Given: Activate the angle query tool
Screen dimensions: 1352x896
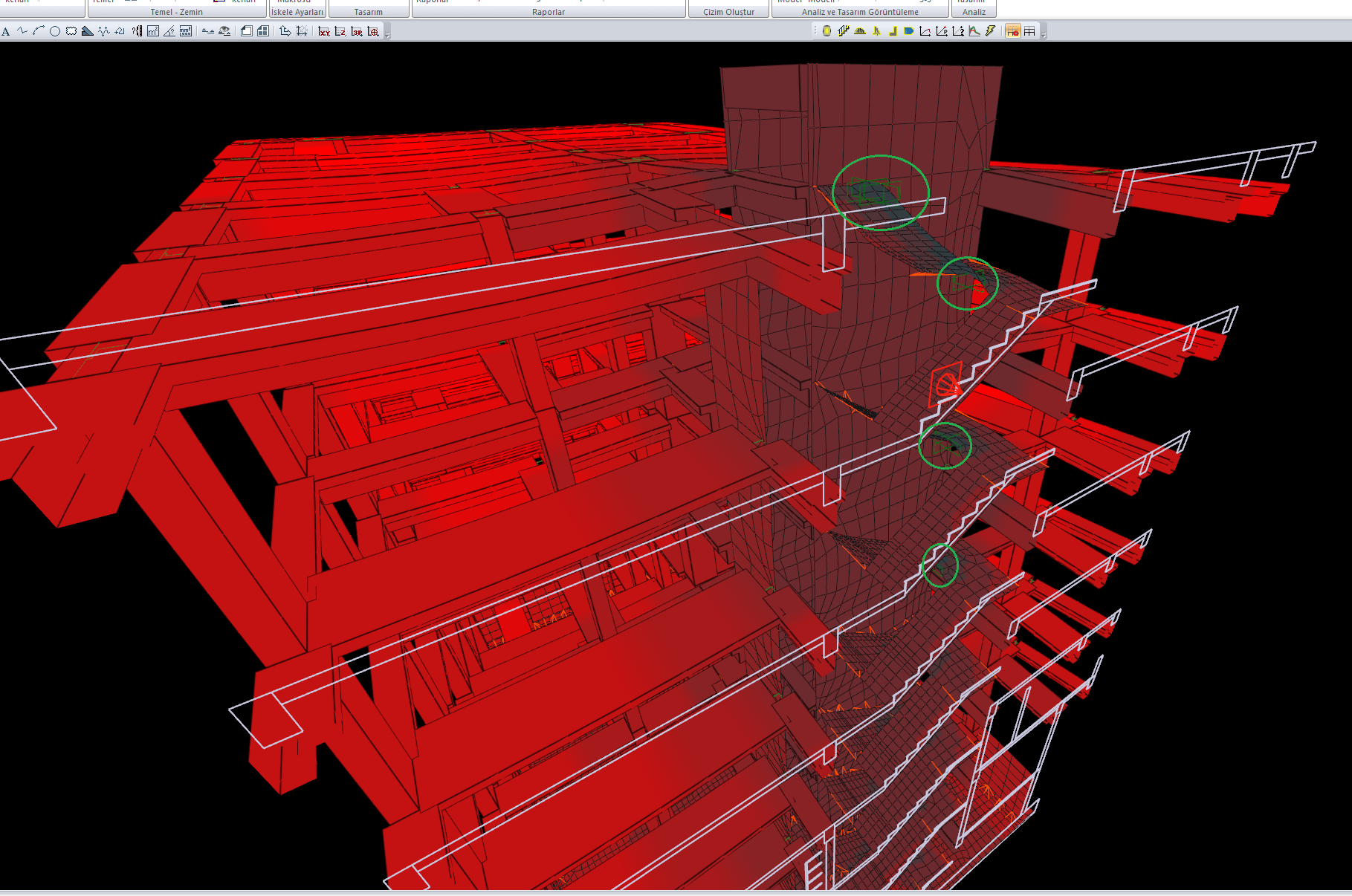Looking at the screenshot, I should [x=169, y=31].
